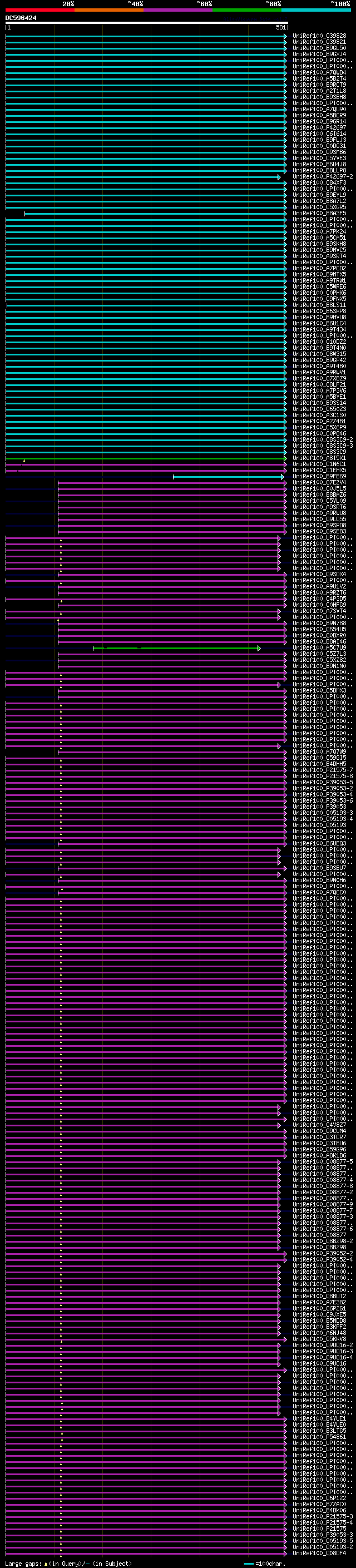Screen dimensions: 356x1568
Task: Open hit UniRef100_Q39828
Action: 319,36
